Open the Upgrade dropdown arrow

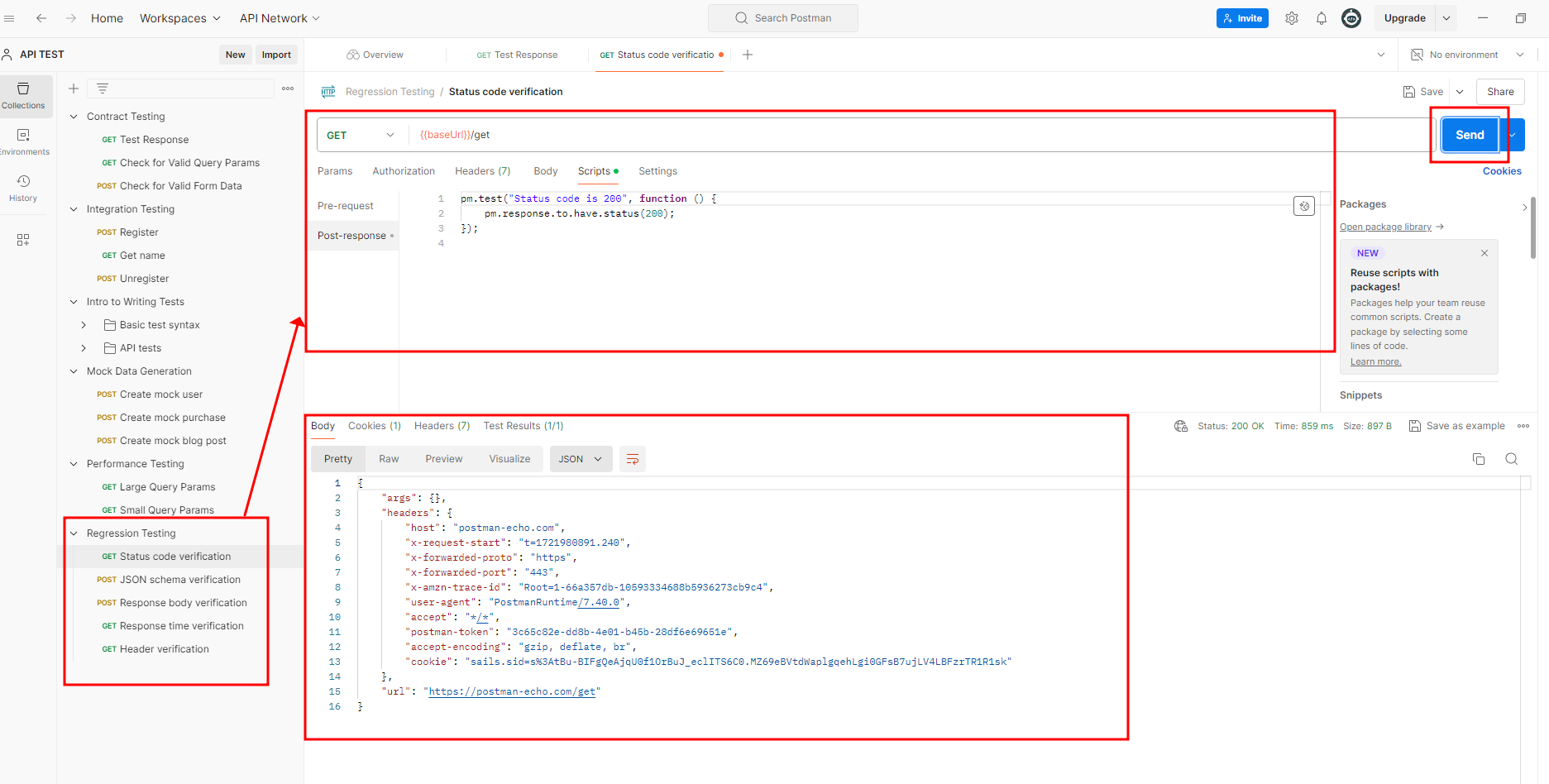pyautogui.click(x=1446, y=18)
